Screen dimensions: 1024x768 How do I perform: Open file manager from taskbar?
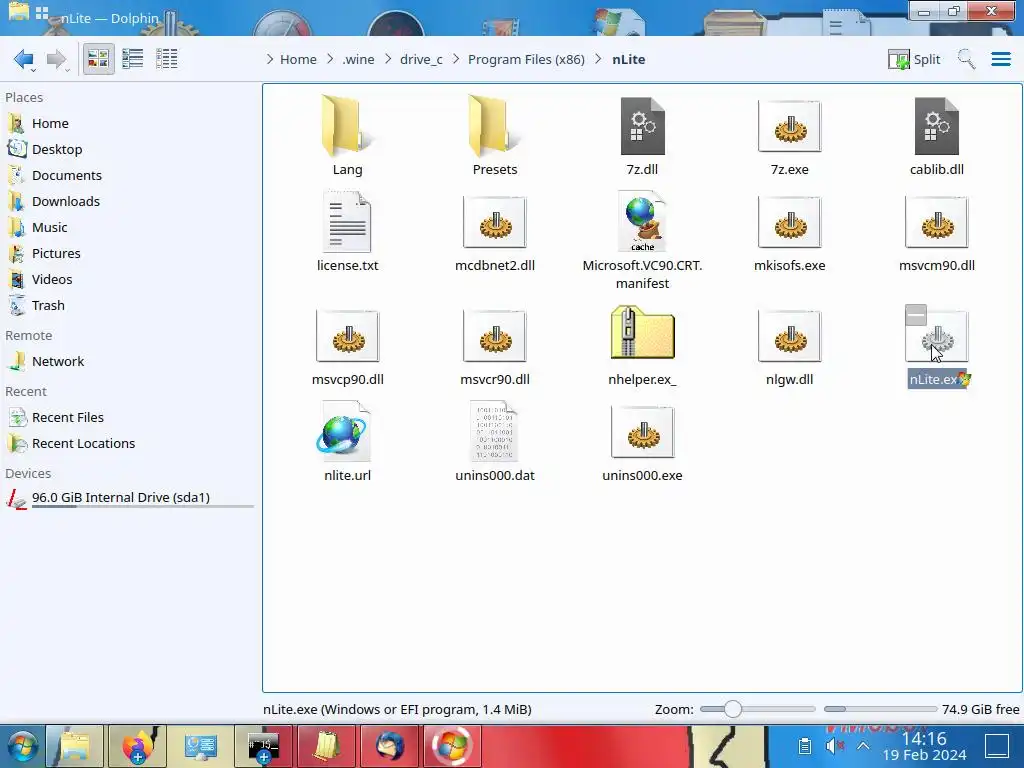pyautogui.click(x=74, y=746)
